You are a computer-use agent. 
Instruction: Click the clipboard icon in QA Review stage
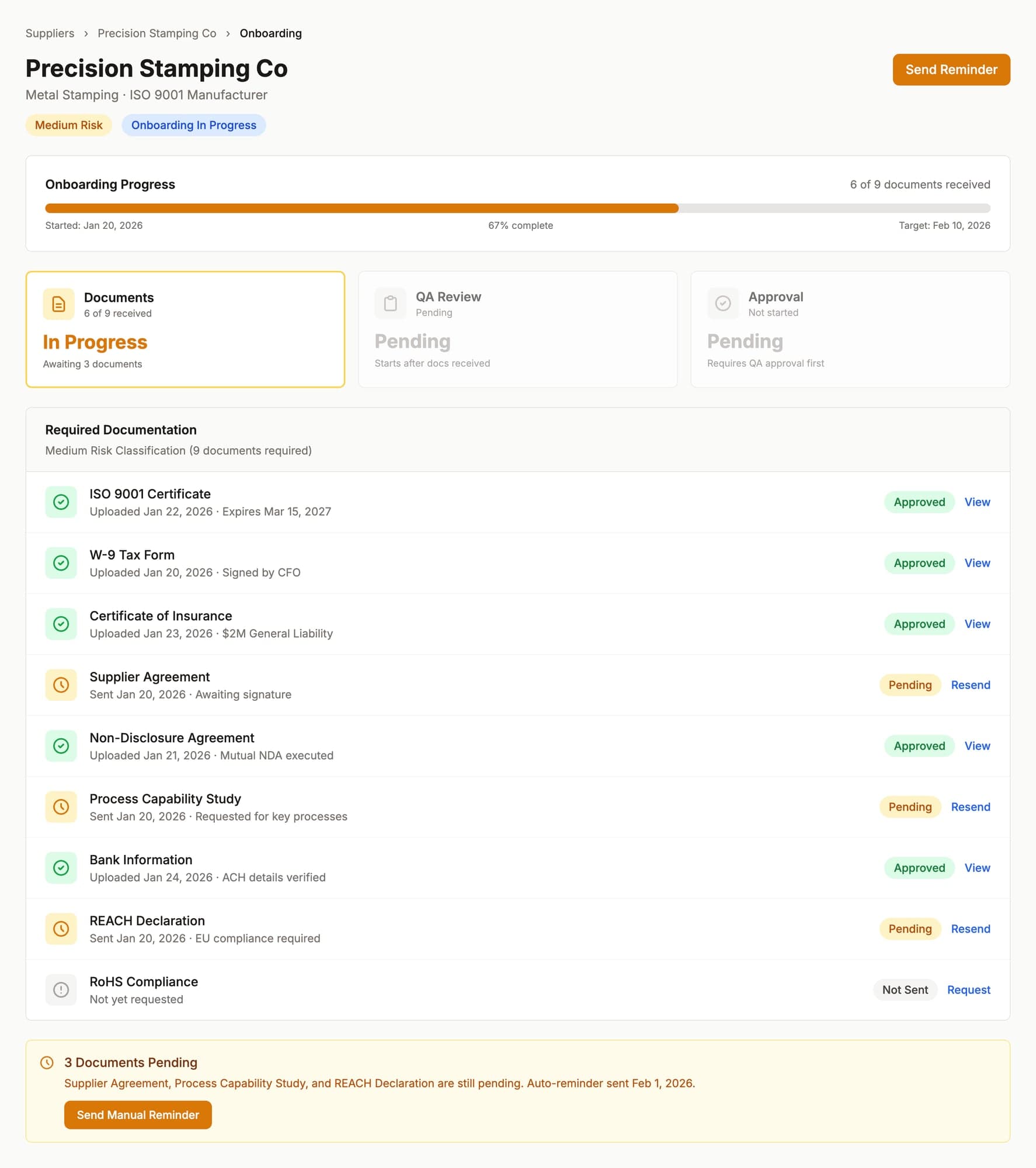click(x=390, y=303)
